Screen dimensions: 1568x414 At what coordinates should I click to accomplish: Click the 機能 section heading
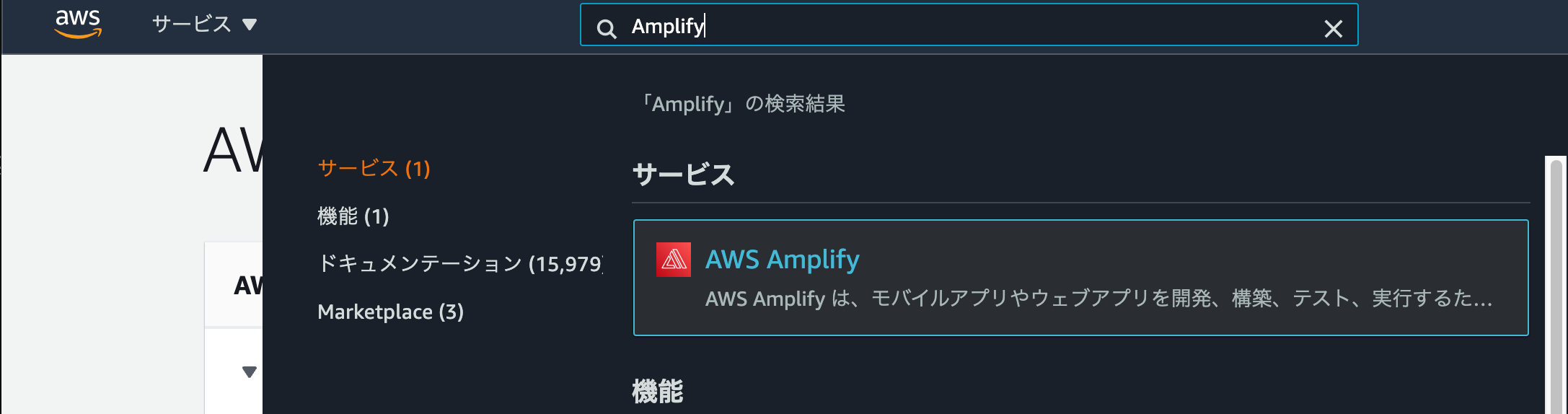point(657,391)
